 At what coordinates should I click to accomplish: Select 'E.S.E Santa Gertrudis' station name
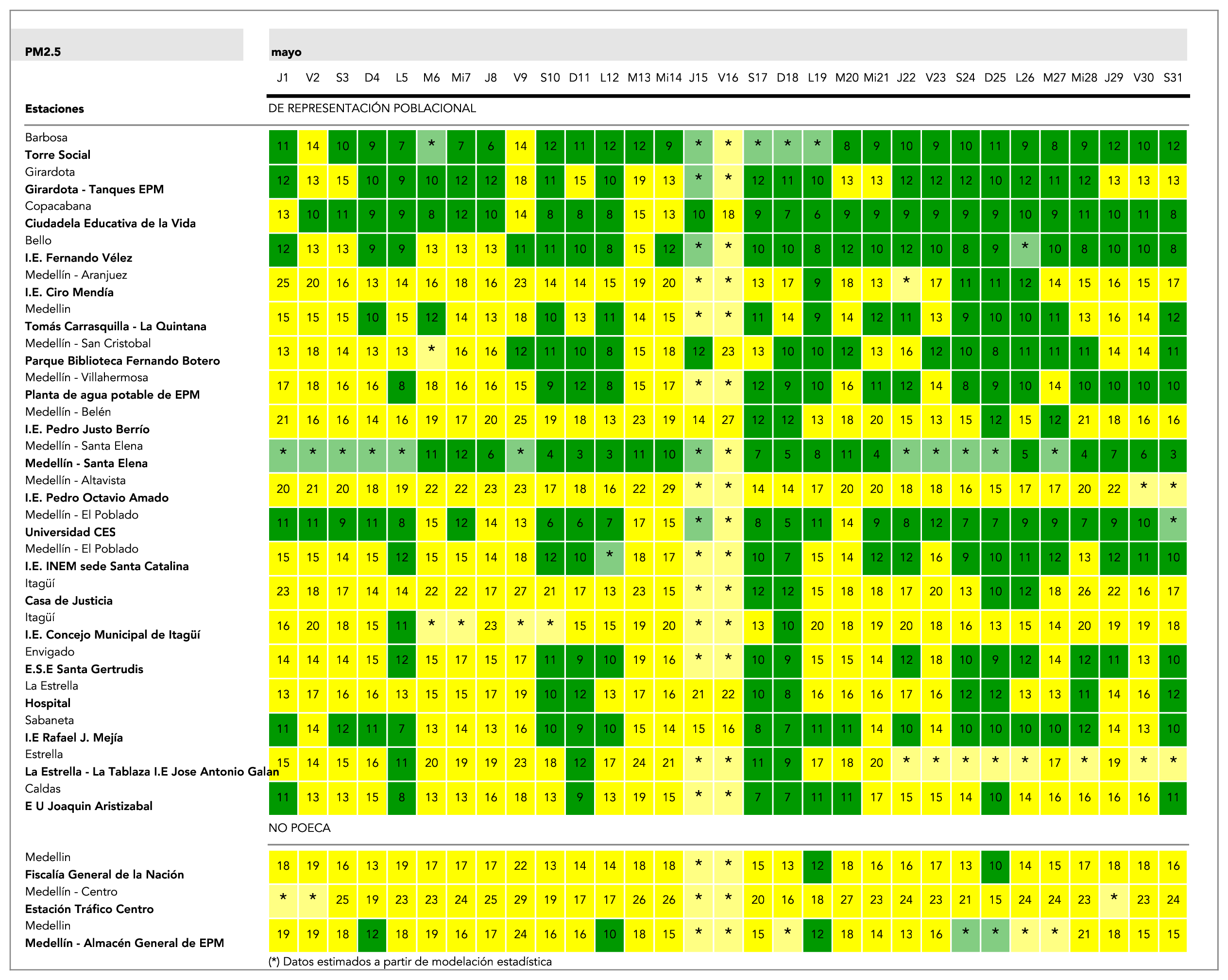coord(84,670)
